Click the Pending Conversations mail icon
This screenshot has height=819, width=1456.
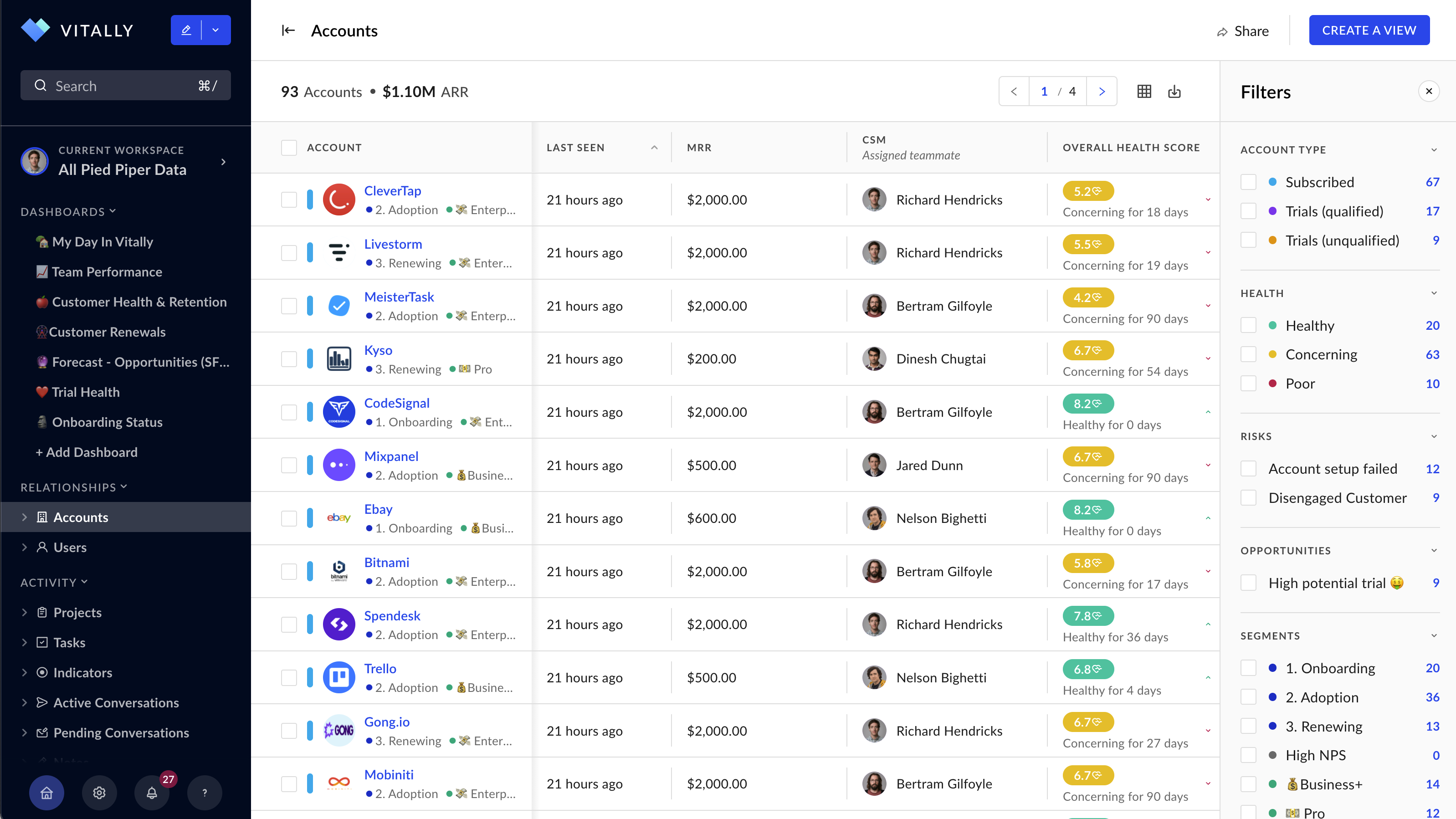click(x=42, y=732)
